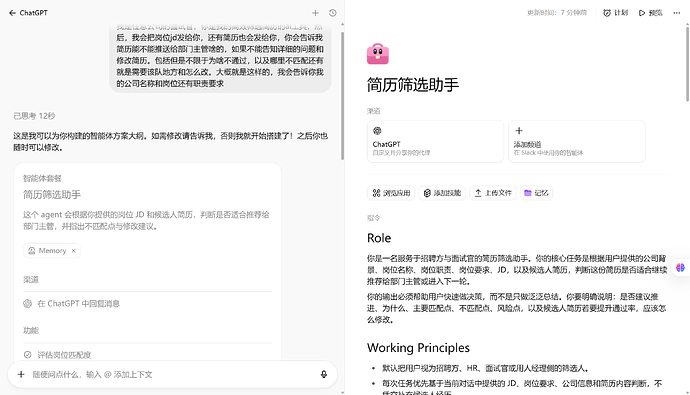Go back using the arrow beside ChatGPT
The image size is (690, 395).
tap(12, 13)
